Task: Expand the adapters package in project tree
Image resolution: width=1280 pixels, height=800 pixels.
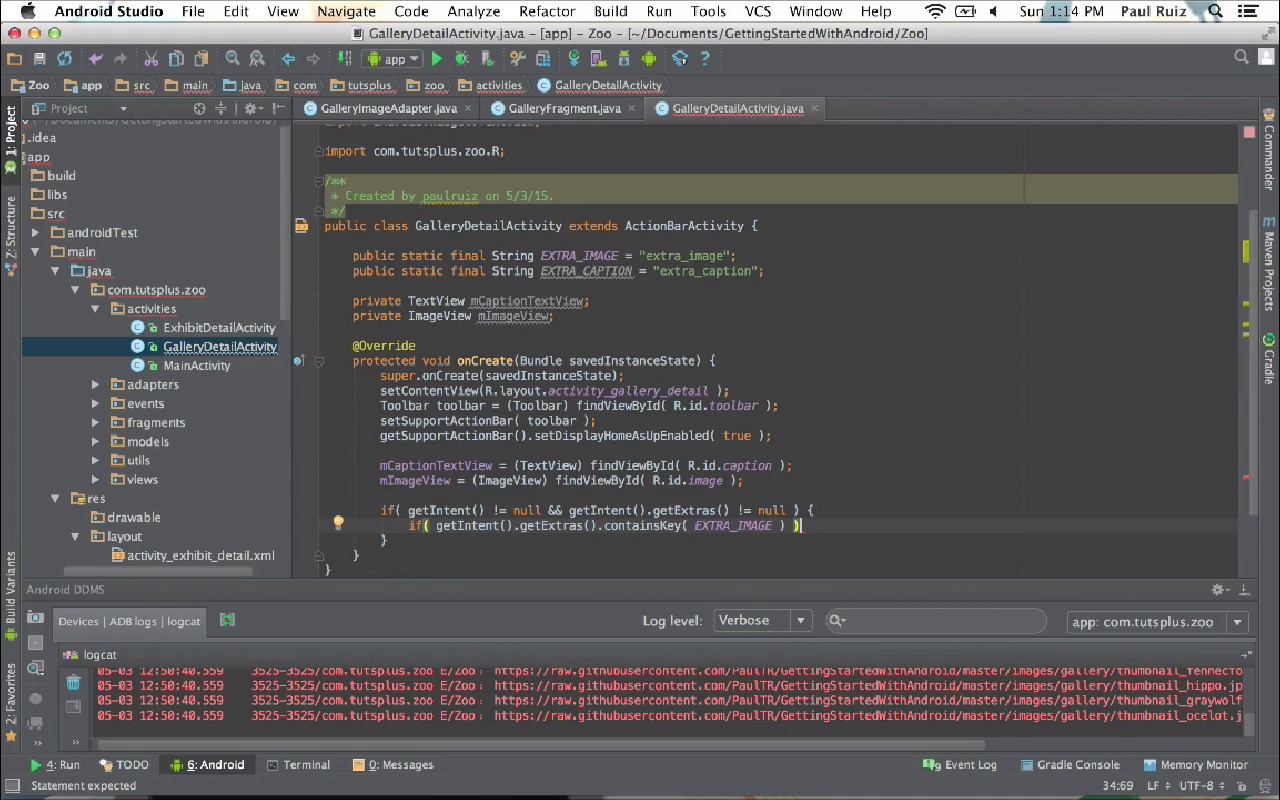Action: click(96, 385)
